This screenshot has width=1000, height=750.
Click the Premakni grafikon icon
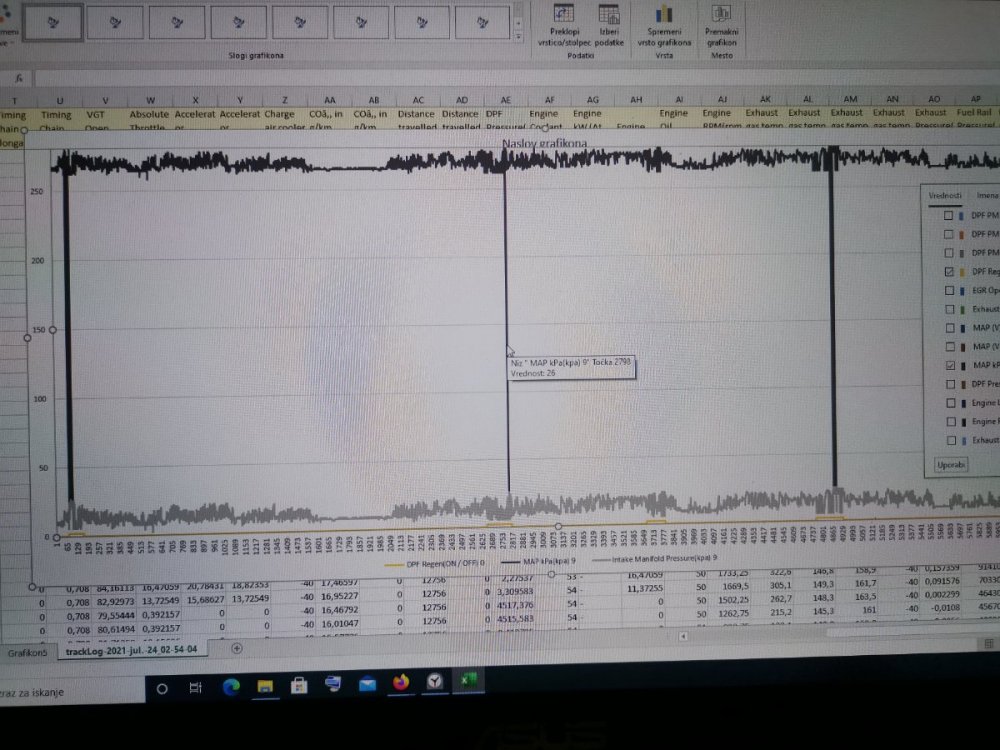pos(720,14)
